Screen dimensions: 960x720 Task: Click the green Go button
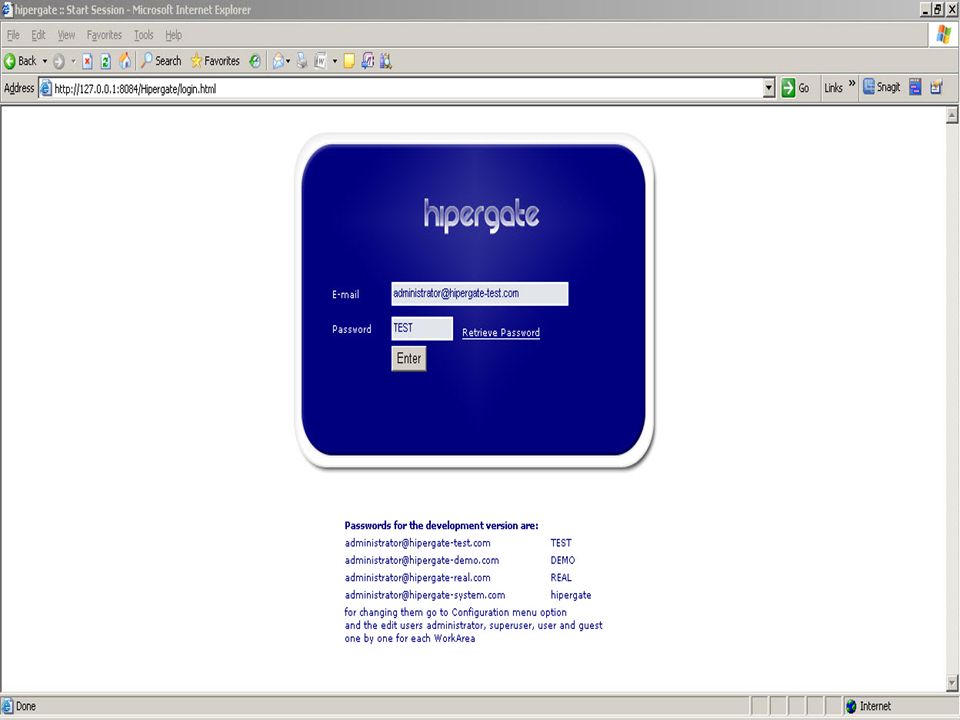795,88
